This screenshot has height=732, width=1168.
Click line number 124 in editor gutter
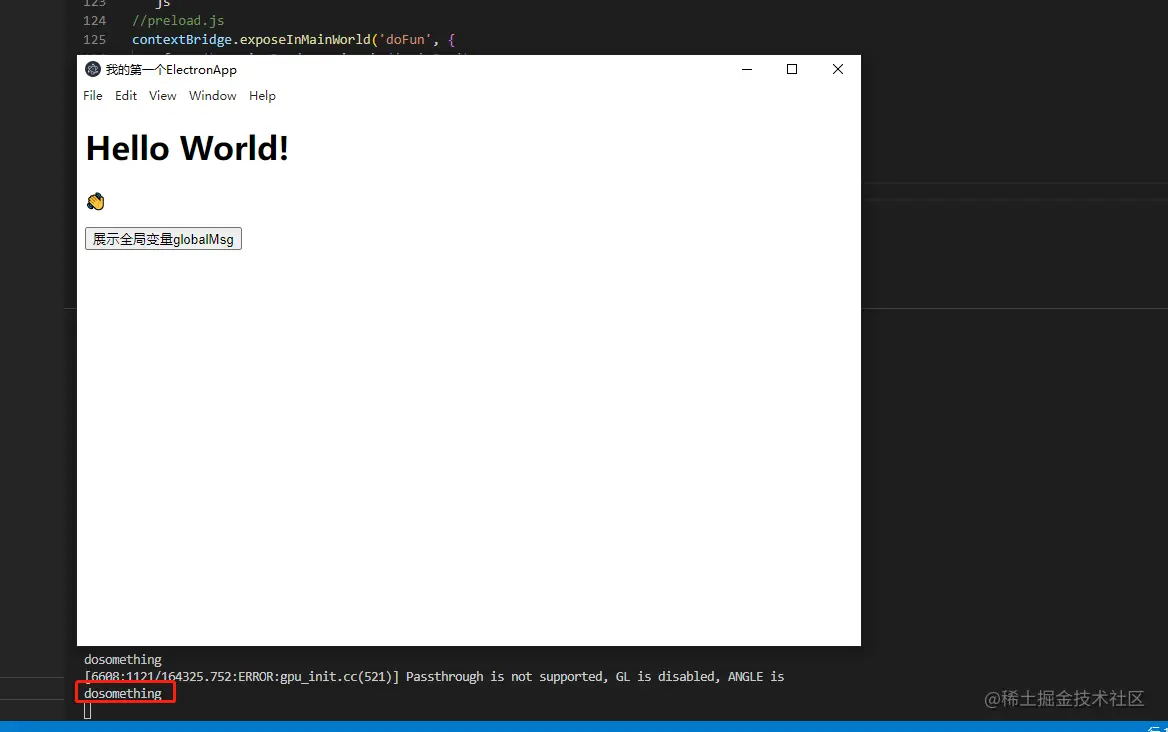pyautogui.click(x=95, y=20)
